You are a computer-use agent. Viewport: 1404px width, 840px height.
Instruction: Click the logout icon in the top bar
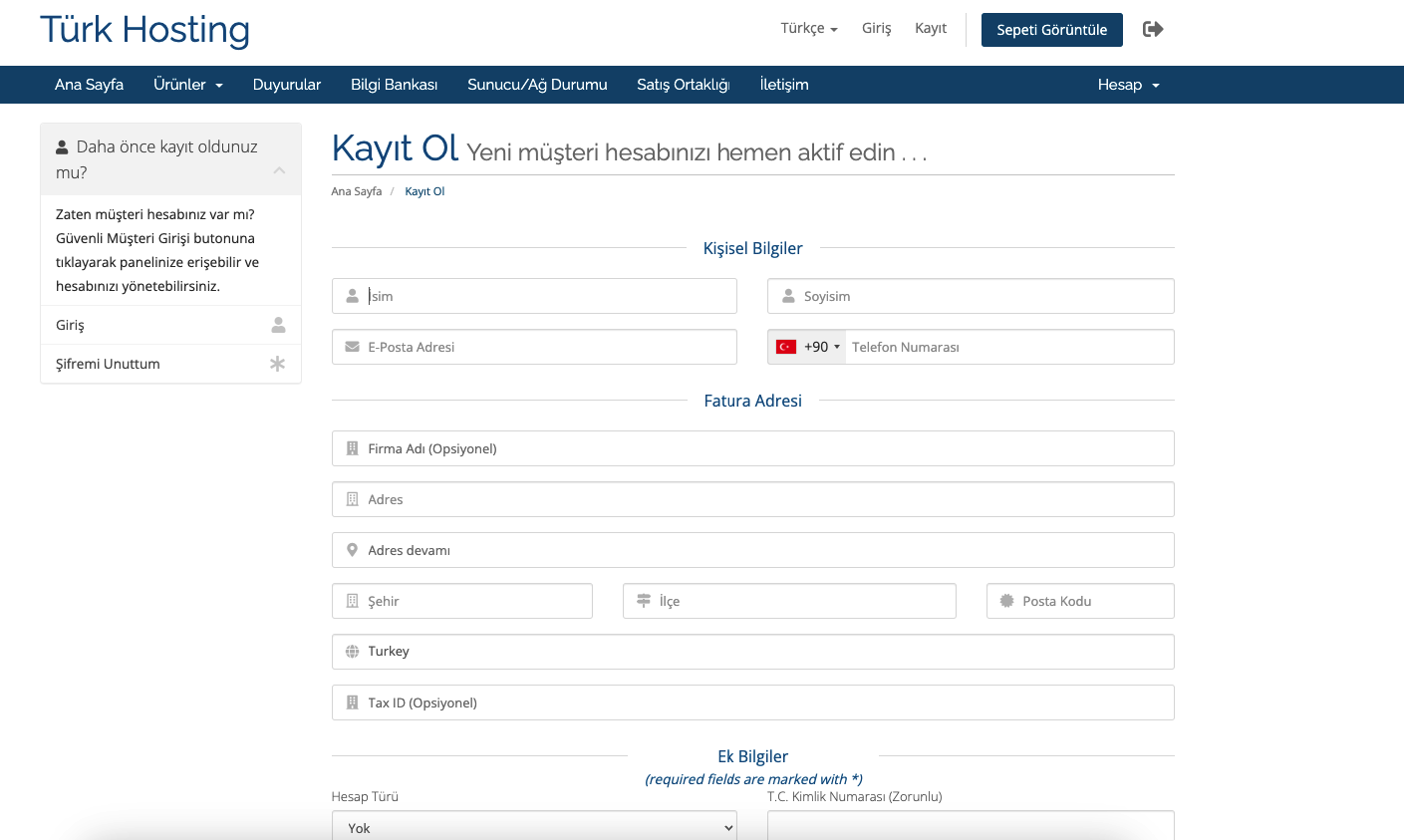tap(1153, 29)
